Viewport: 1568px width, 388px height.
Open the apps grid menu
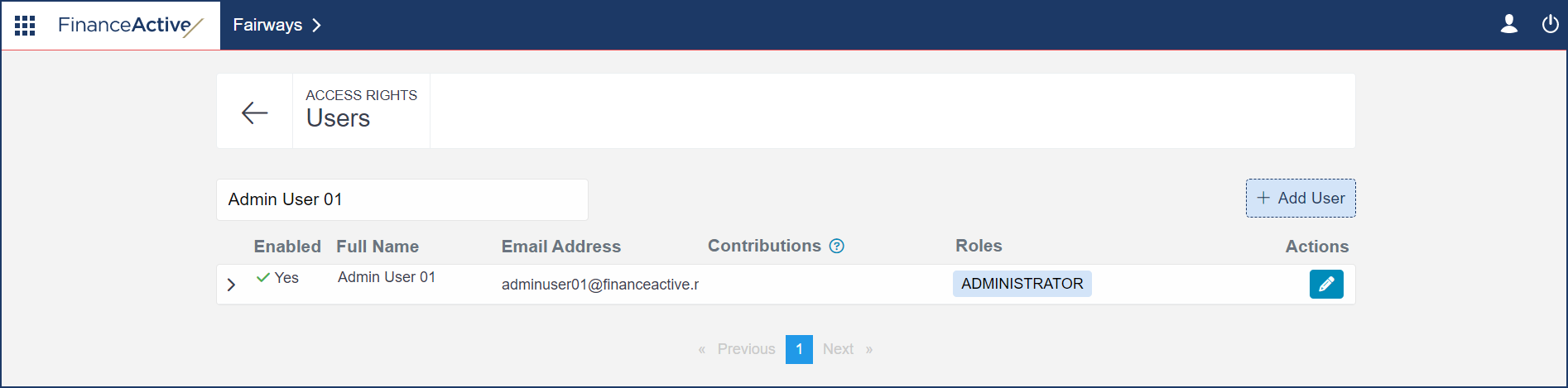(25, 26)
